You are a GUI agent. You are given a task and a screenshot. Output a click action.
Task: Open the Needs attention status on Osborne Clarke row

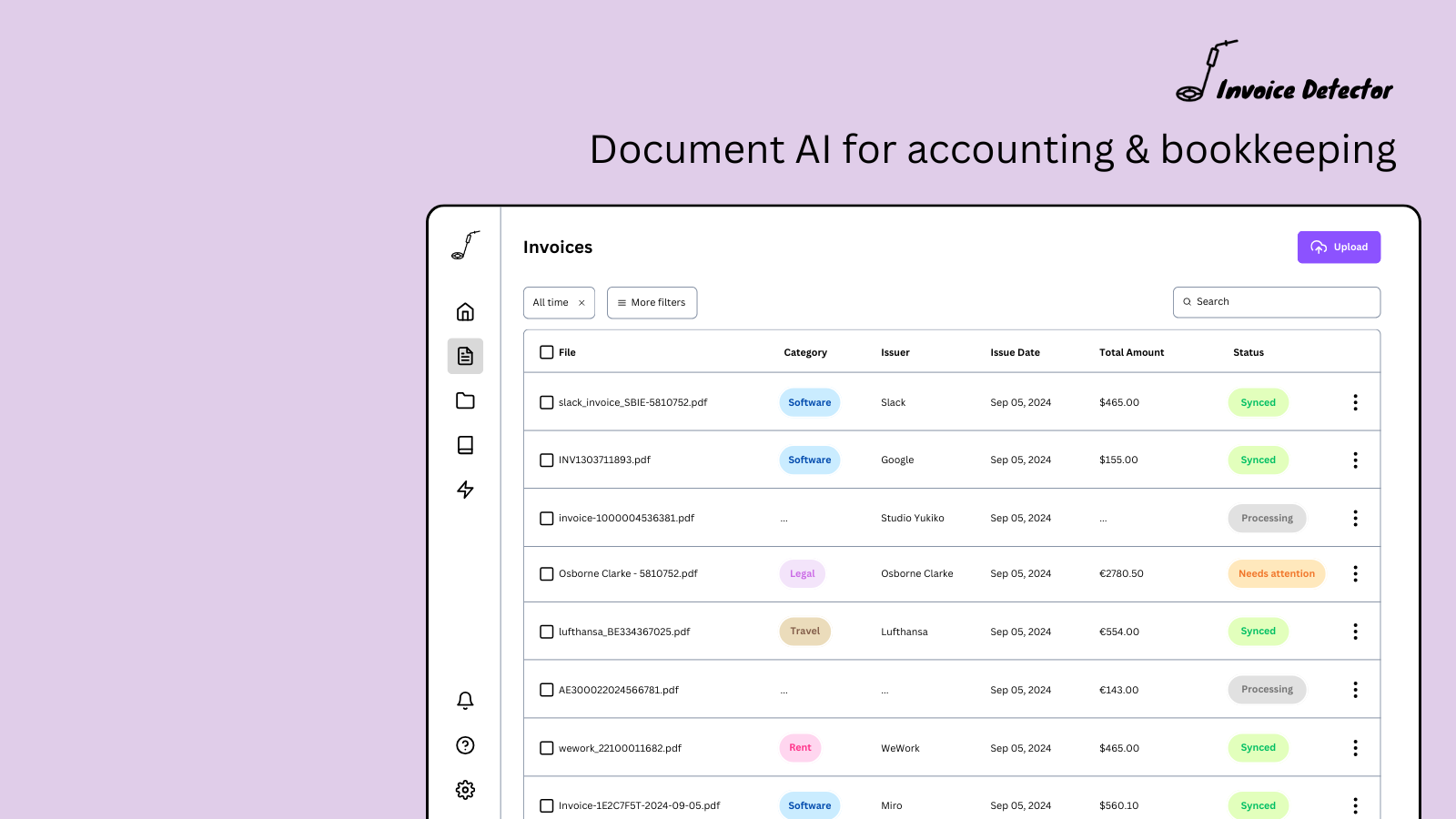(x=1276, y=573)
